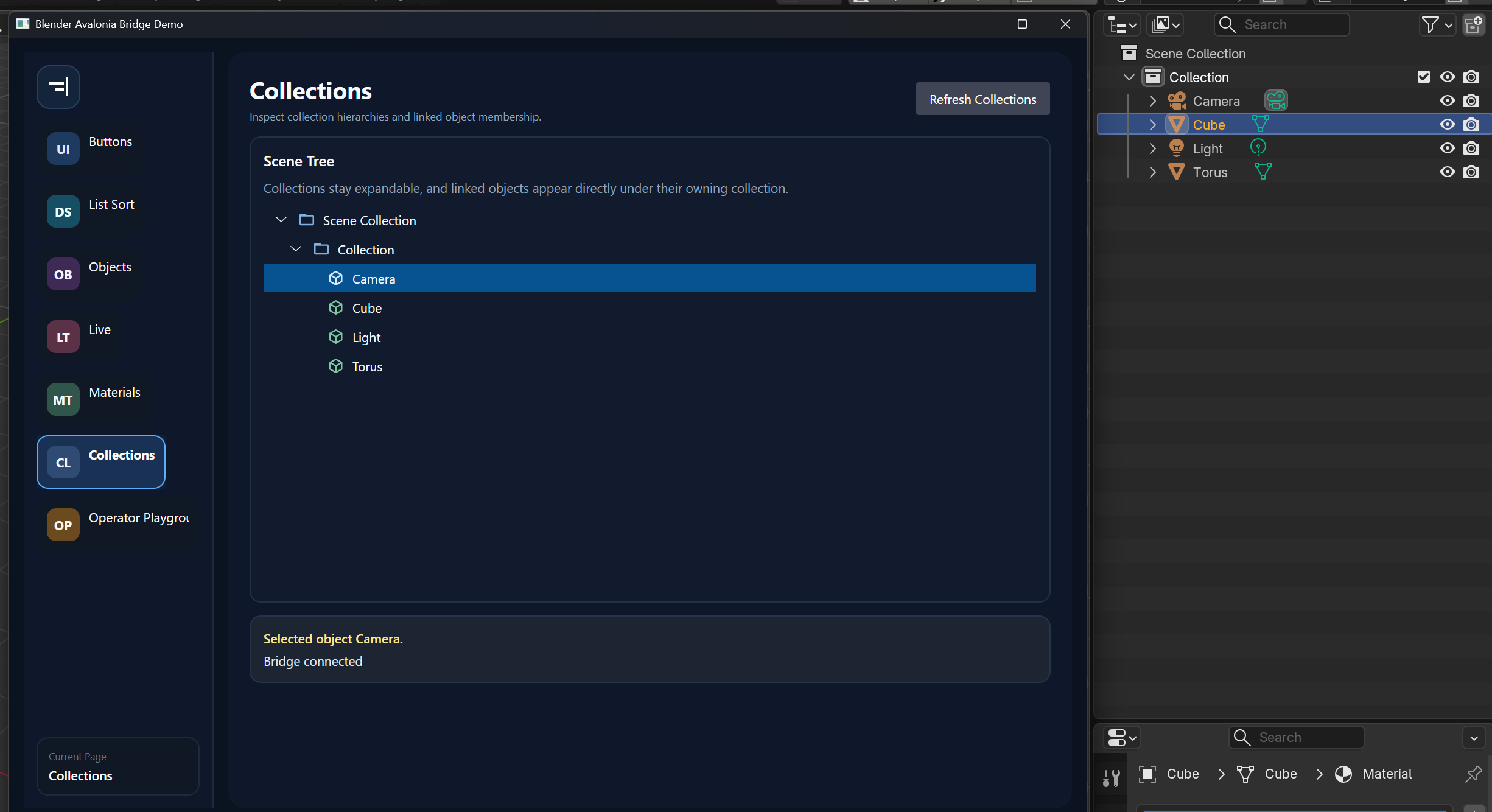Expand the Torus row in outliner
Viewport: 1492px width, 812px height.
(x=1152, y=172)
